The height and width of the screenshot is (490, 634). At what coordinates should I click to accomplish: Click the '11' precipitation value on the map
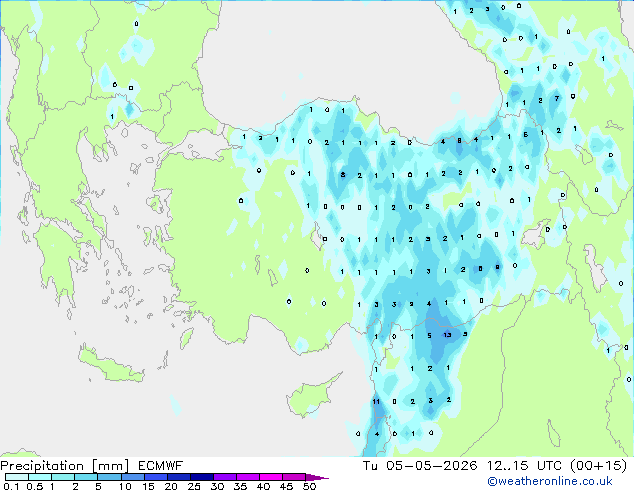pyautogui.click(x=376, y=401)
